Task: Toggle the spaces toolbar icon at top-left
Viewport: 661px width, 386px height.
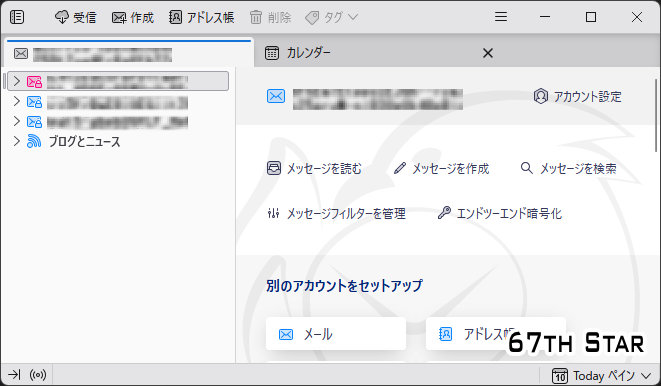Action: coord(17,17)
